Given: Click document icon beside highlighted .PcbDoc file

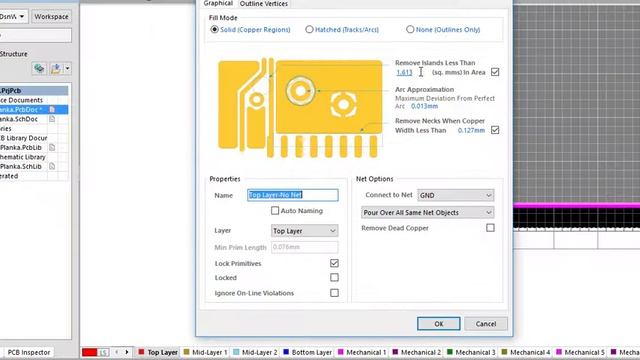Looking at the screenshot, I should pos(52,109).
